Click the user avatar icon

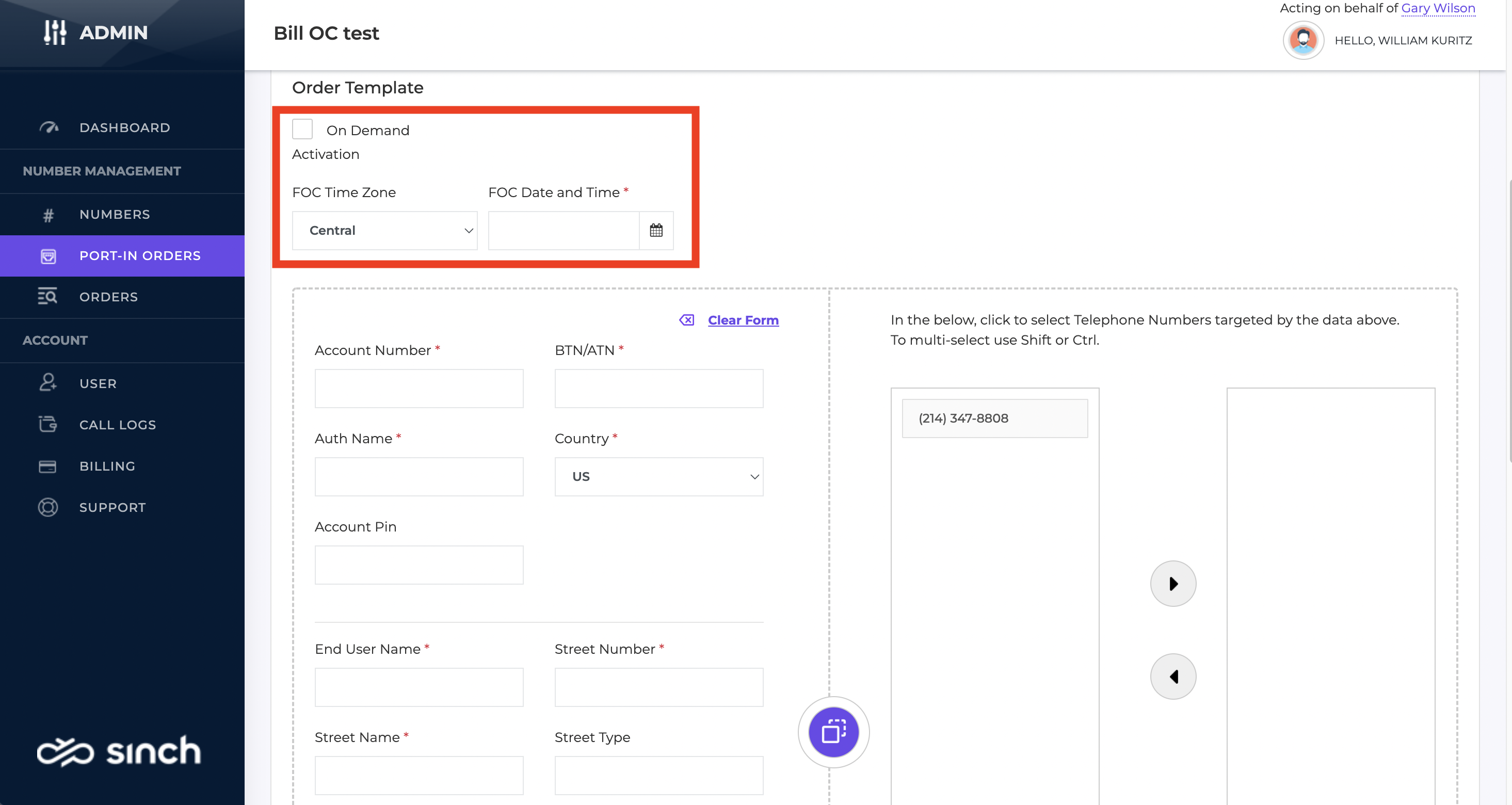click(1302, 40)
